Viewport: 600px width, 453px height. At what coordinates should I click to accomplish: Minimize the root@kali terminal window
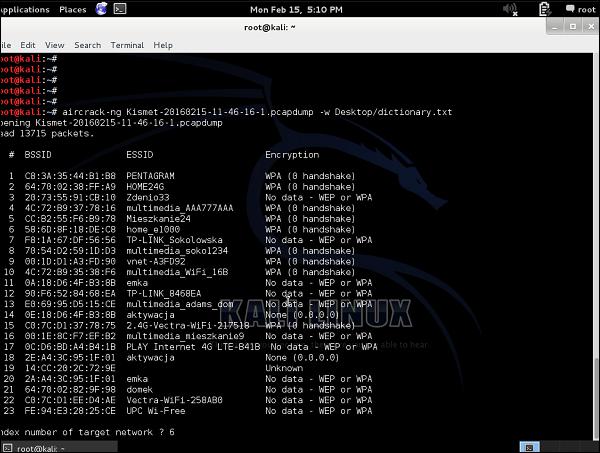point(556,28)
